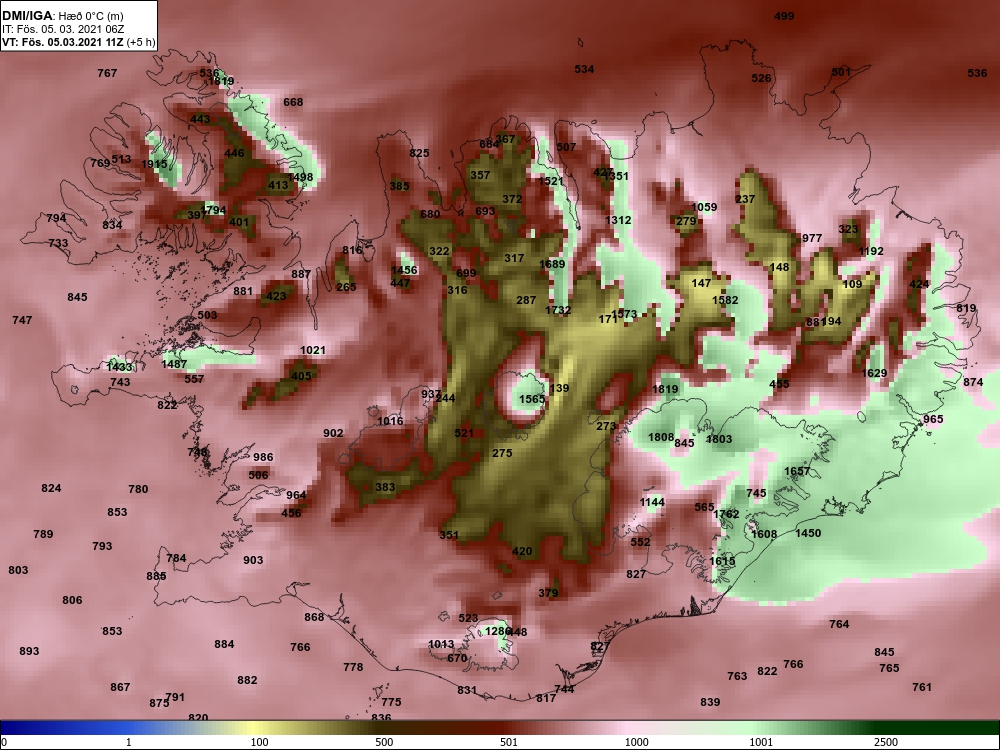The image size is (1000, 750).
Task: Click the map value 1521
Action: [x=551, y=181]
